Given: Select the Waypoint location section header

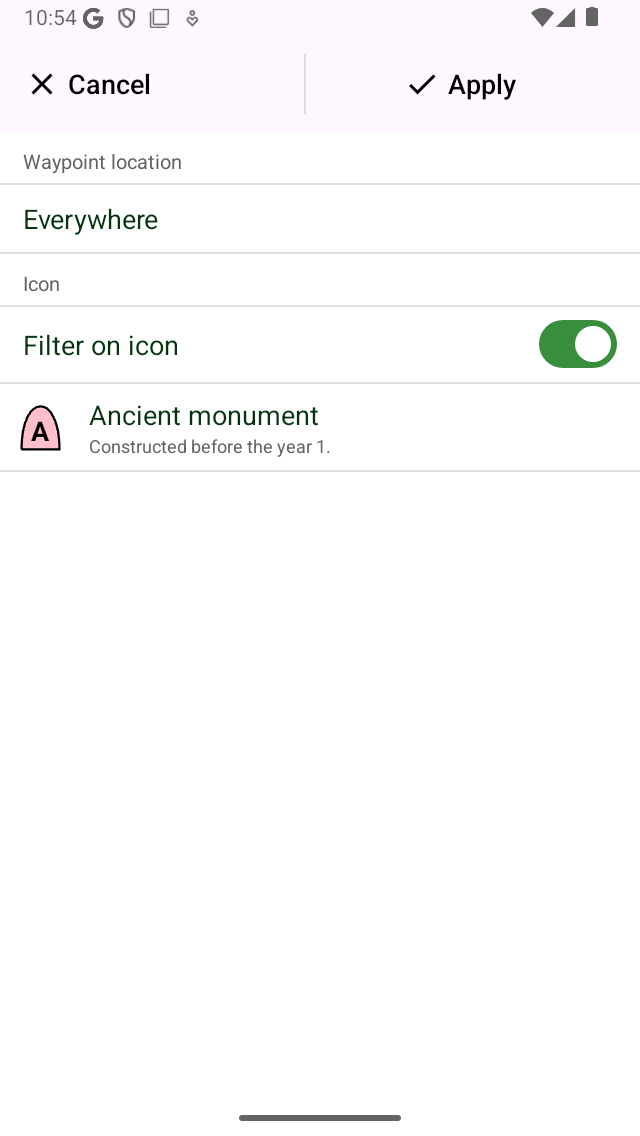Looking at the screenshot, I should click(x=102, y=162).
